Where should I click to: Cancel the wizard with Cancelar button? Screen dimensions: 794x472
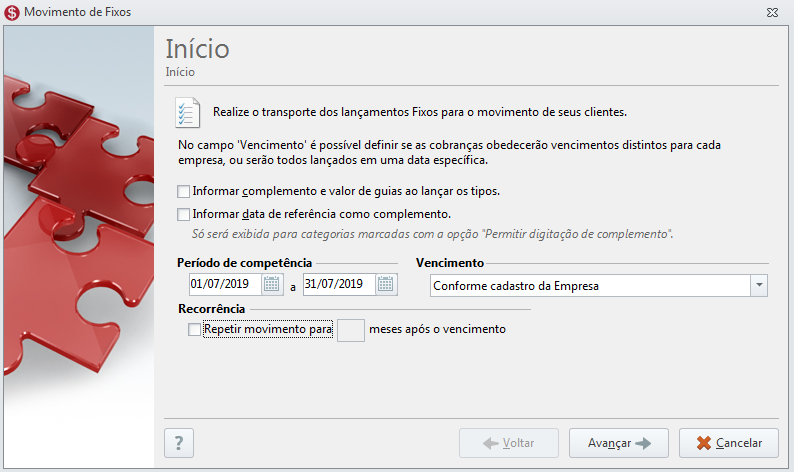[729, 443]
